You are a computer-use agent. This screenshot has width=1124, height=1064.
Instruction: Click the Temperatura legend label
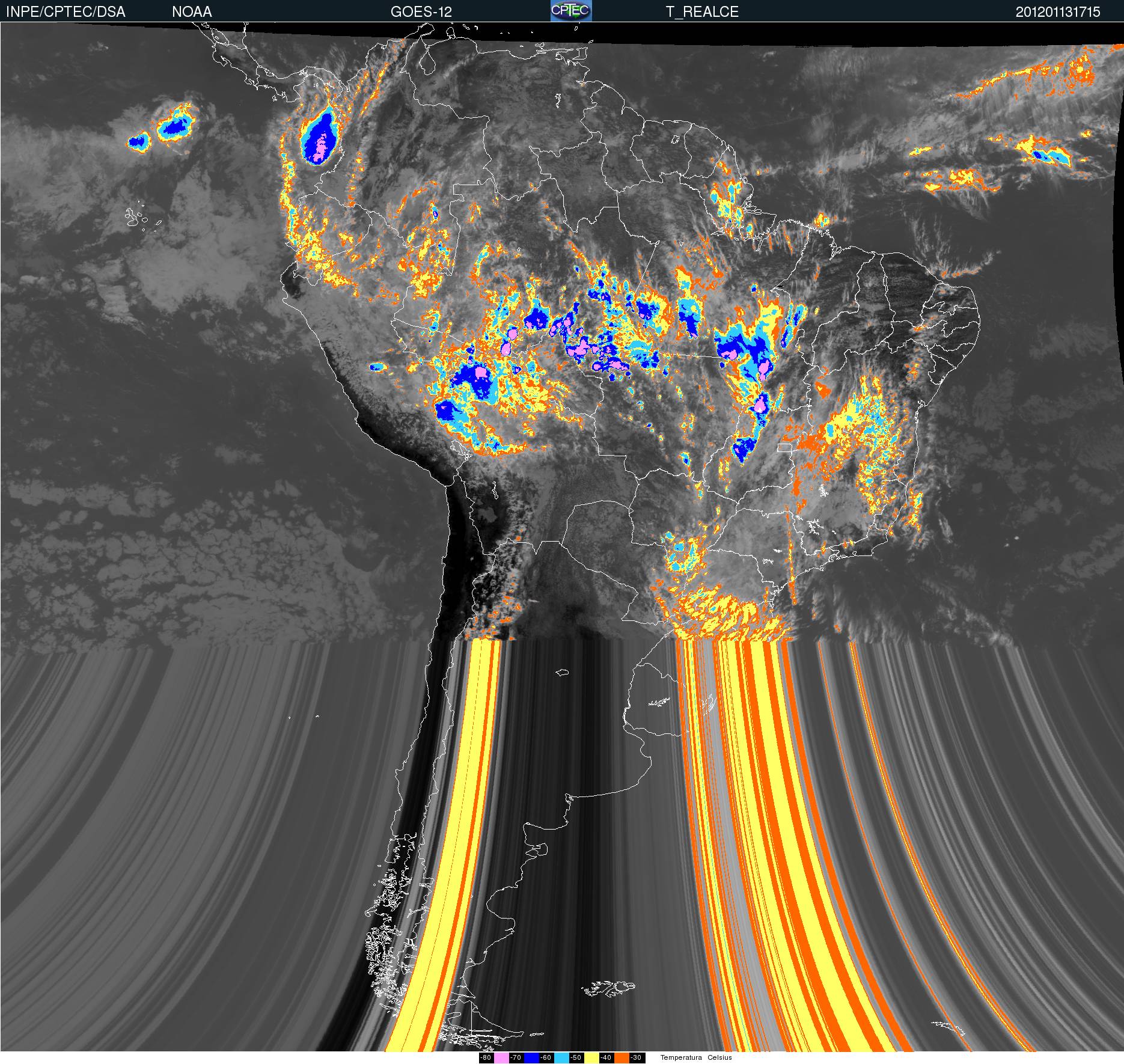tap(681, 1058)
